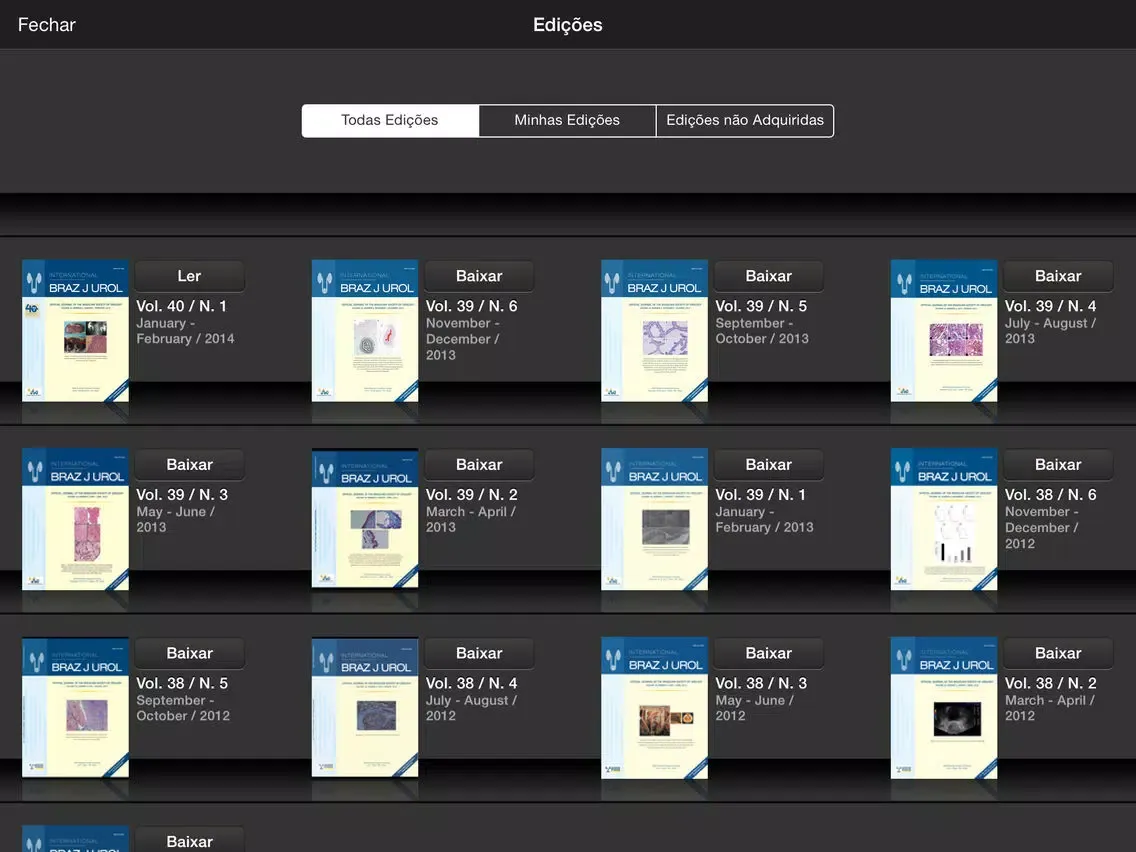
Task: Click the 'July - August / 2013' date text
Action: click(x=1051, y=331)
